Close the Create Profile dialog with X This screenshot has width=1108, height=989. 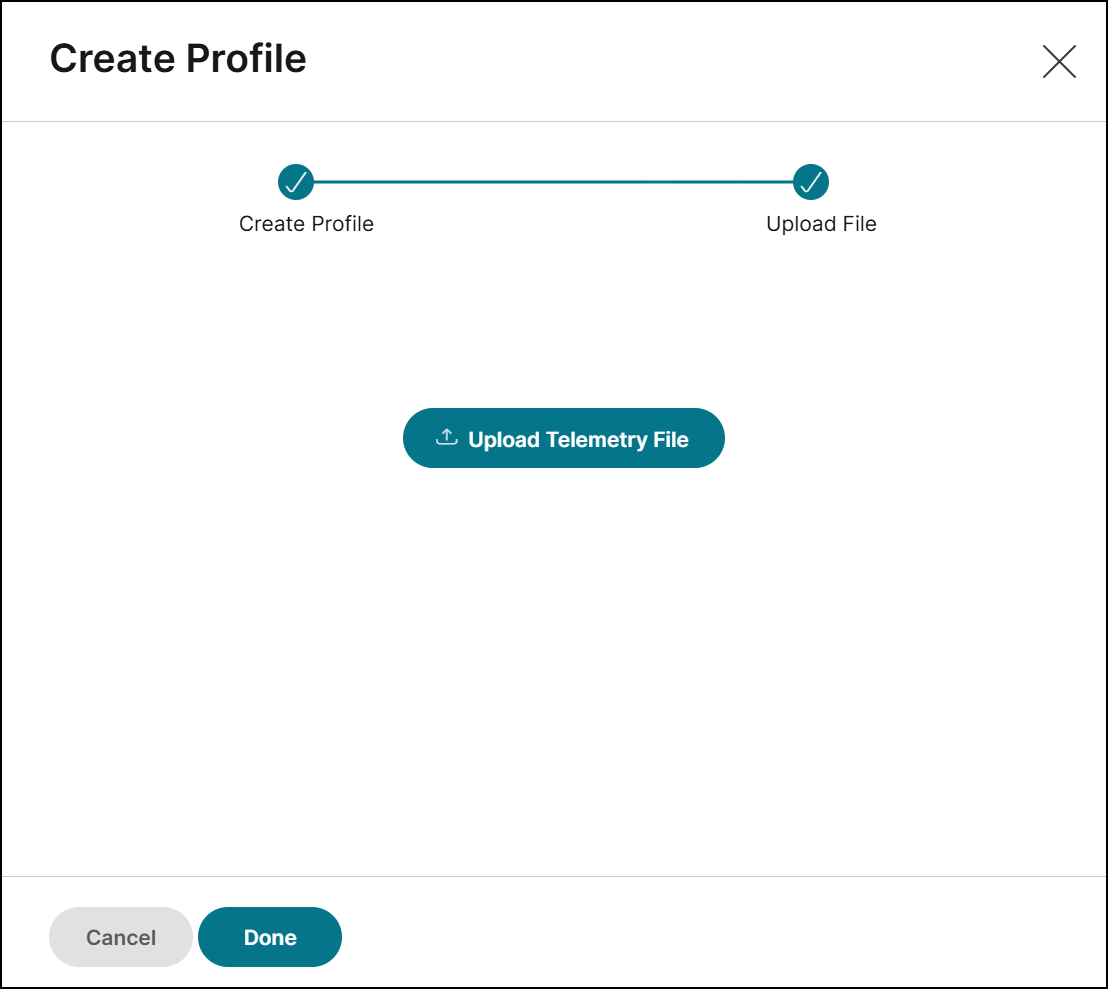1059,61
